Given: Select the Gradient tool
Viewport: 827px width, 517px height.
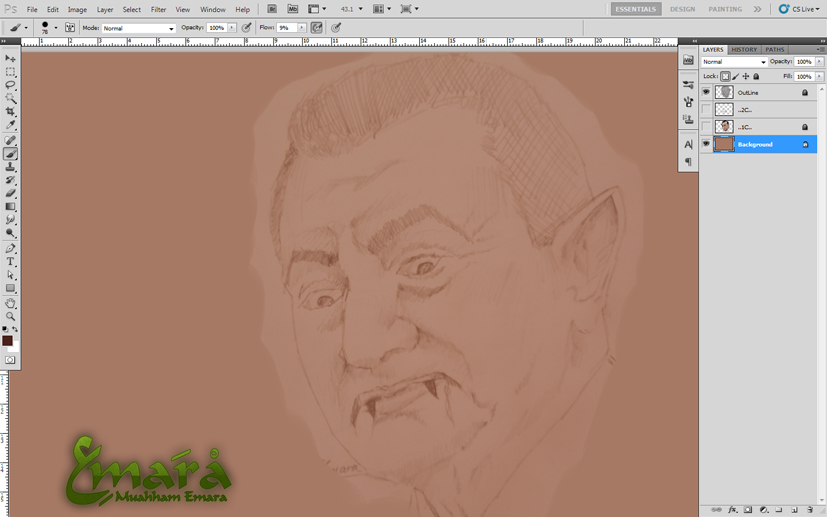Looking at the screenshot, I should tap(10, 206).
